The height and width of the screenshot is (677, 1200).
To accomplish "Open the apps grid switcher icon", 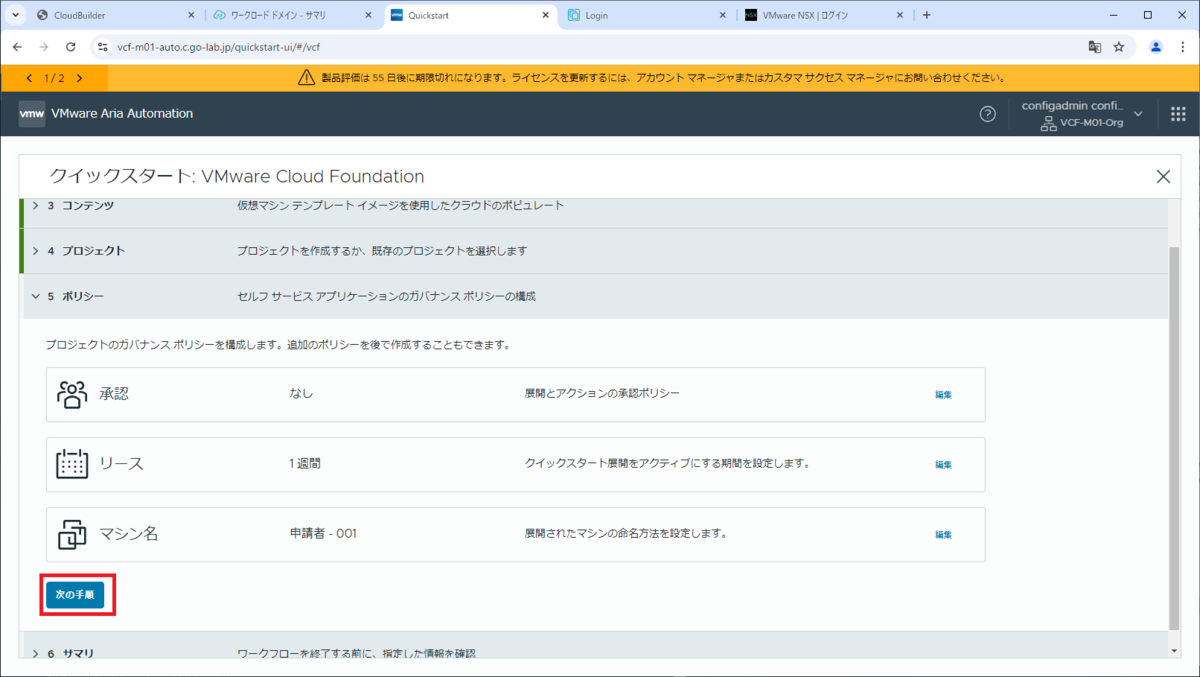I will pos(1178,114).
